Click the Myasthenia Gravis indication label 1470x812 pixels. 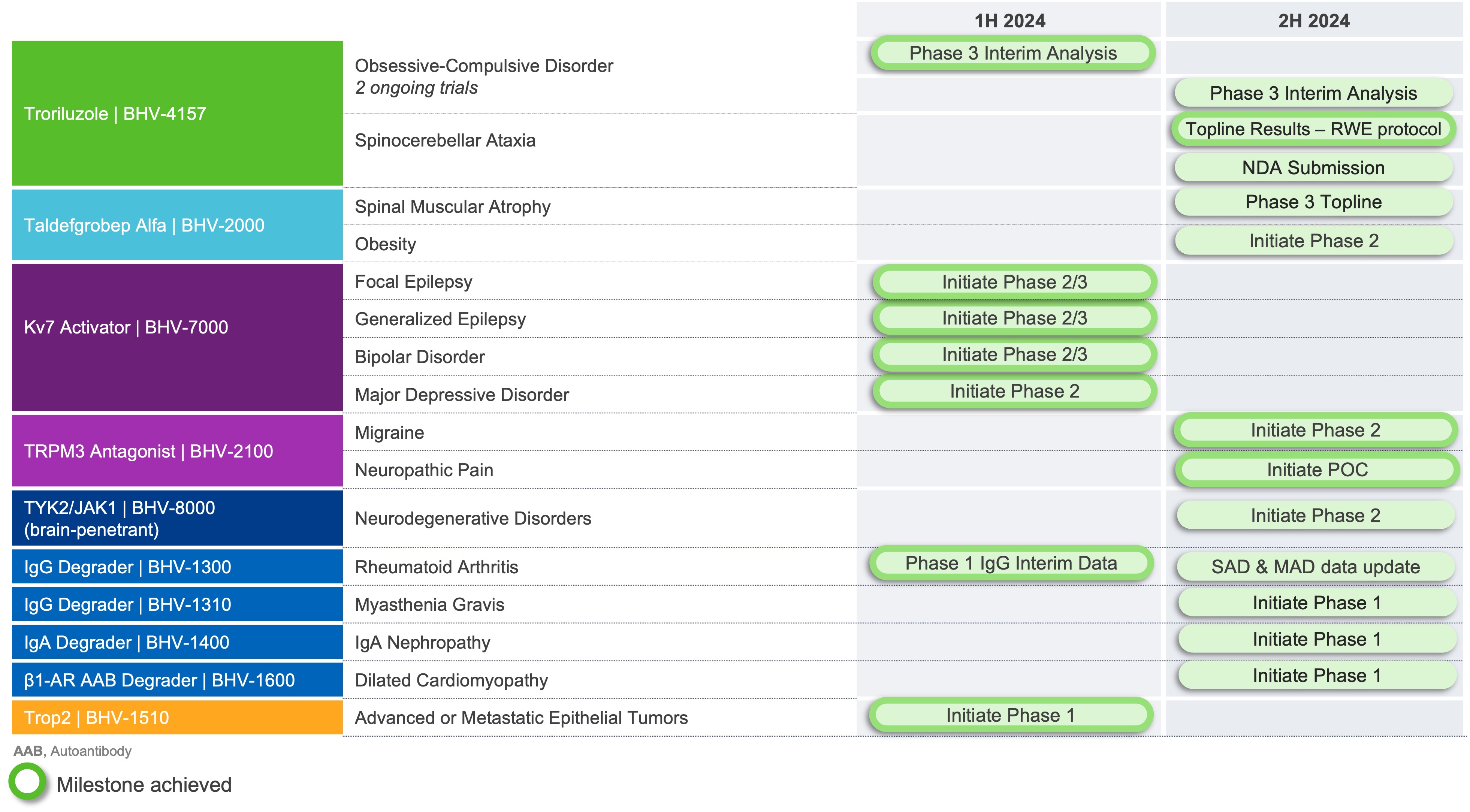click(429, 604)
